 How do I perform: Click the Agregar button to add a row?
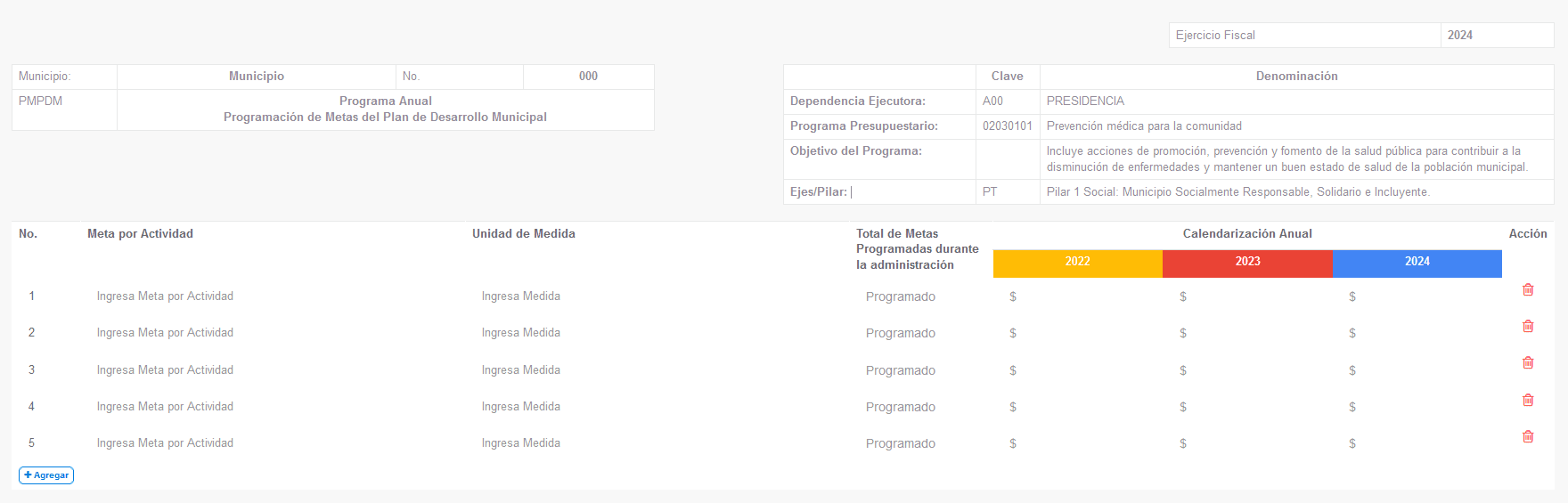[46, 475]
